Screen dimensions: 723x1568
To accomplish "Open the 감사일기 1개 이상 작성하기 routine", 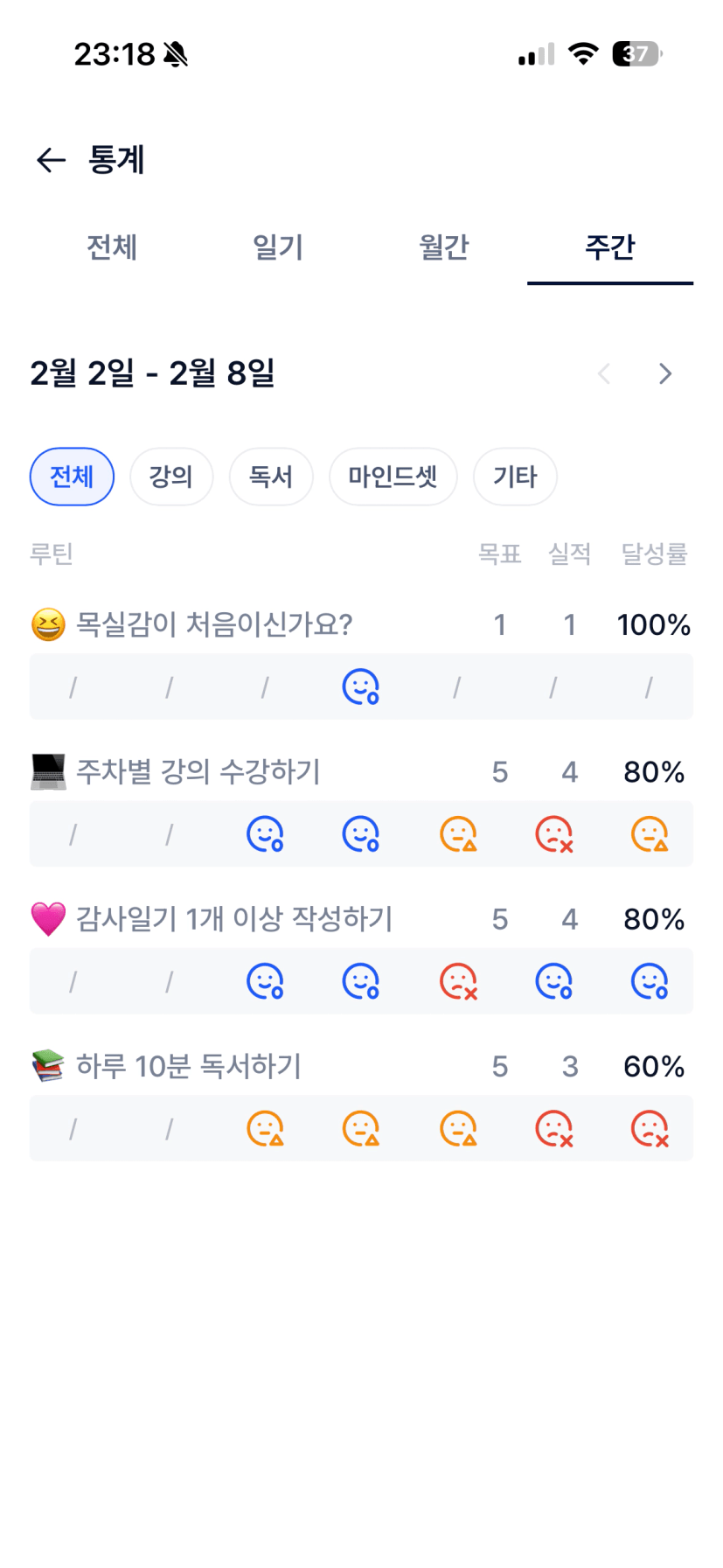I will (234, 919).
